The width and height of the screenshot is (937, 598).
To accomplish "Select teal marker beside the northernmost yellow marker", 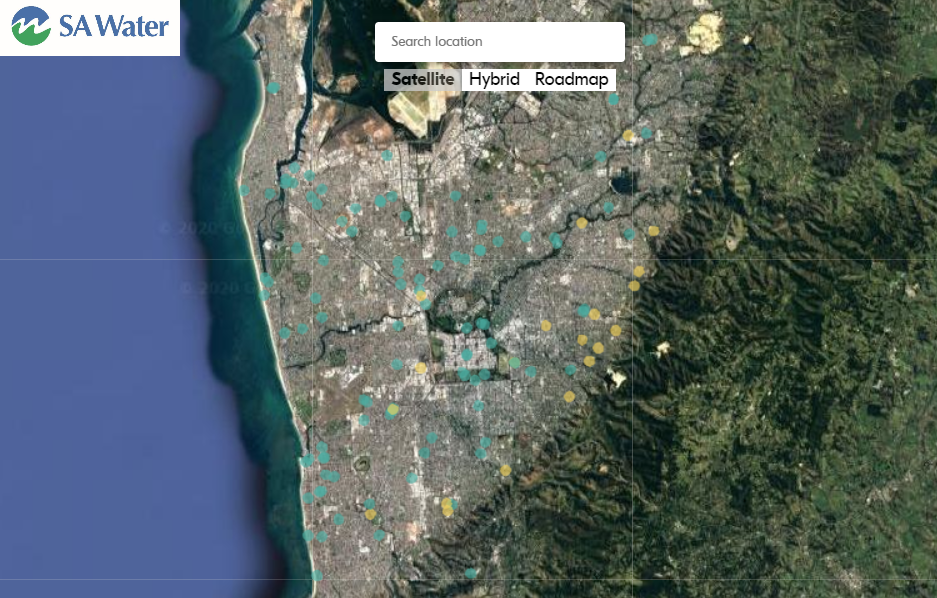I will tap(646, 133).
